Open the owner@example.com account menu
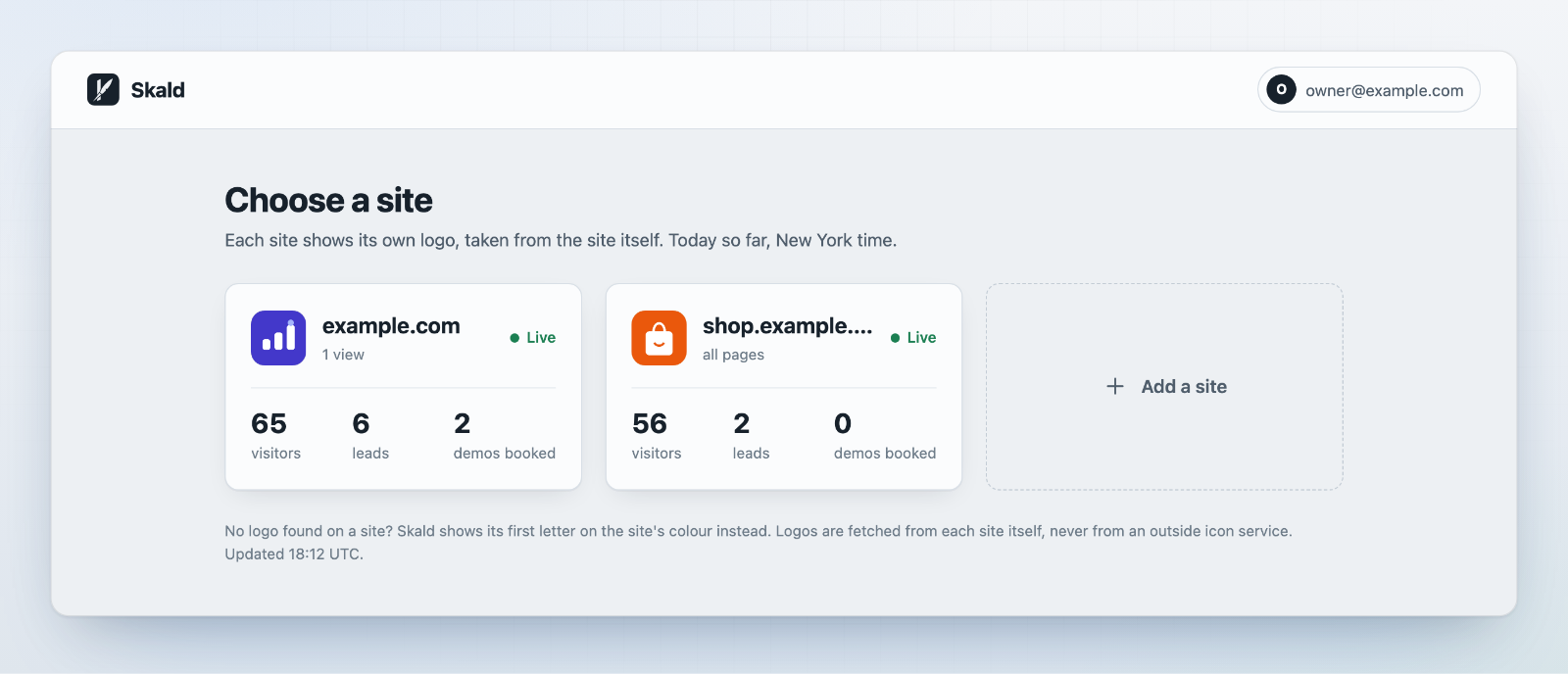 point(1368,90)
